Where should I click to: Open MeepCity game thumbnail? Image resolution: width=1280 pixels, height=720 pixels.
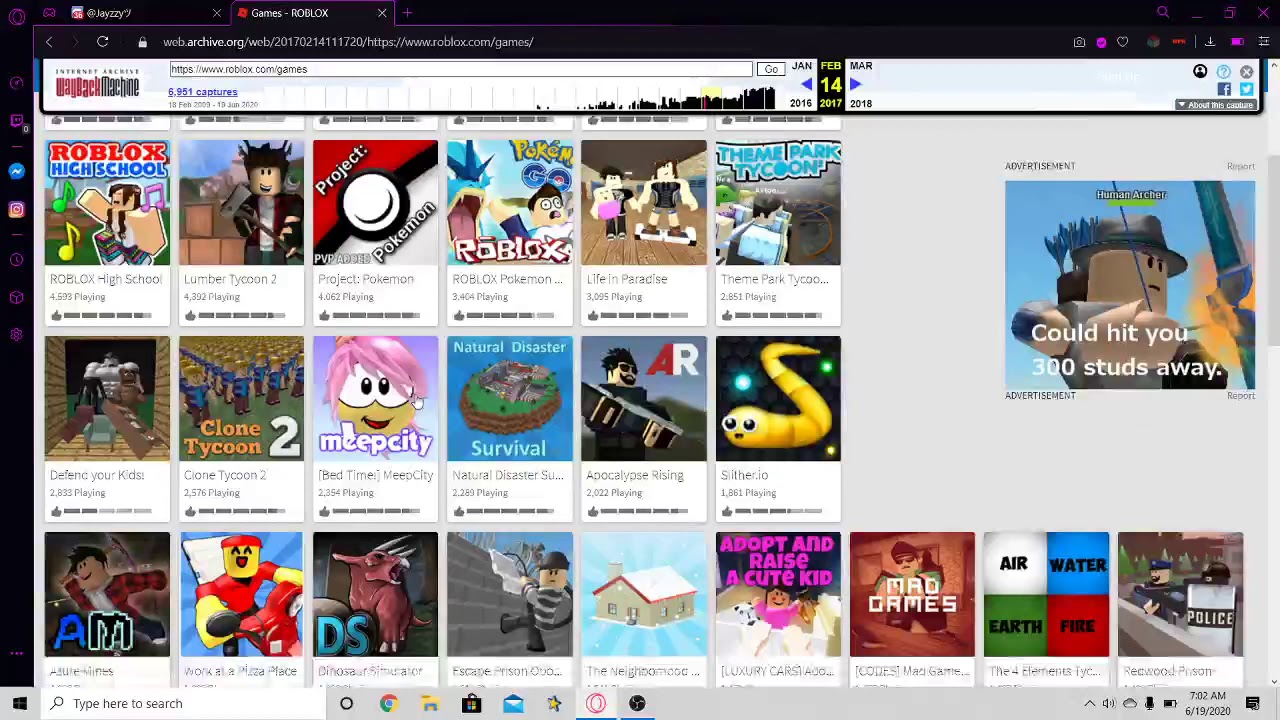pos(375,398)
